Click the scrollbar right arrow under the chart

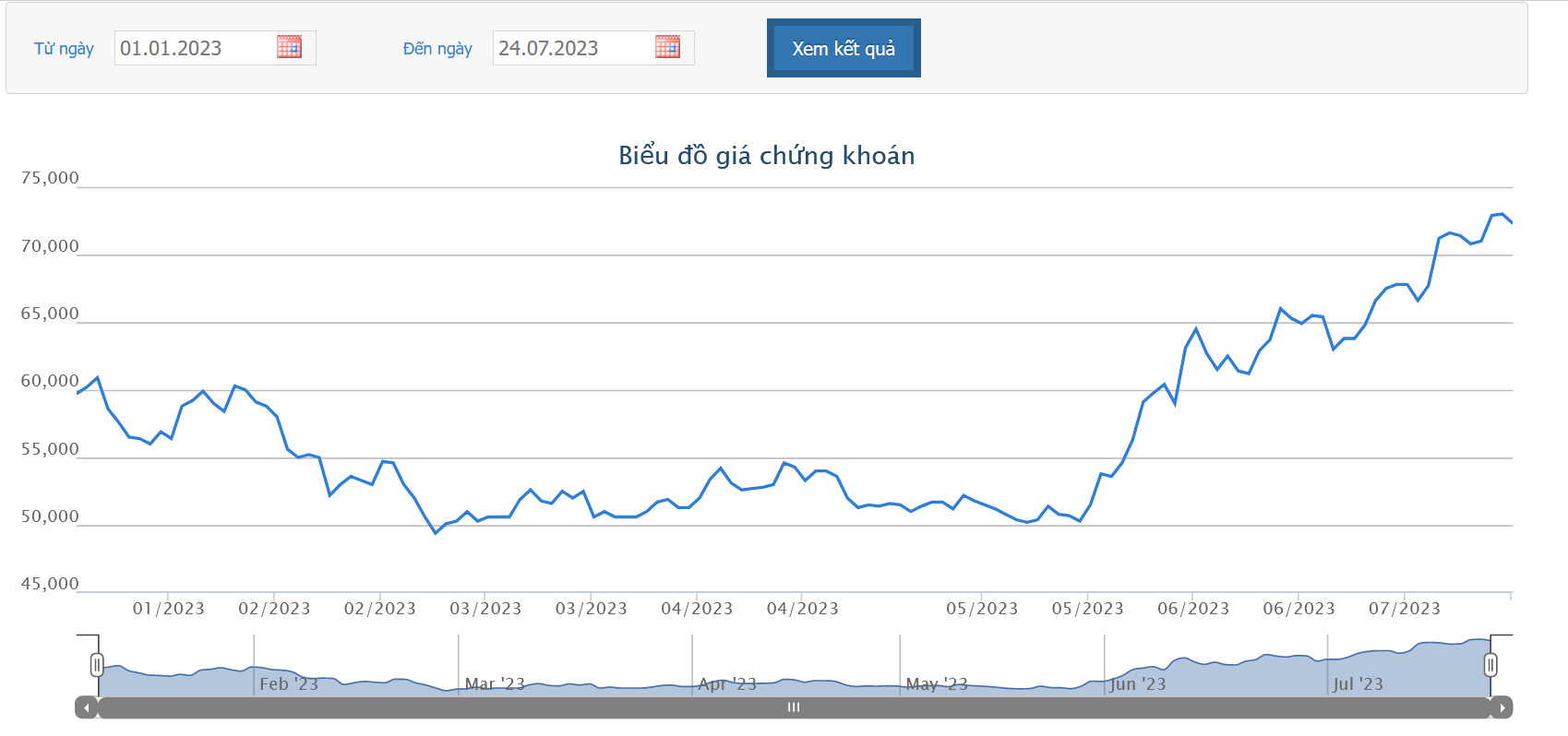tap(1502, 707)
